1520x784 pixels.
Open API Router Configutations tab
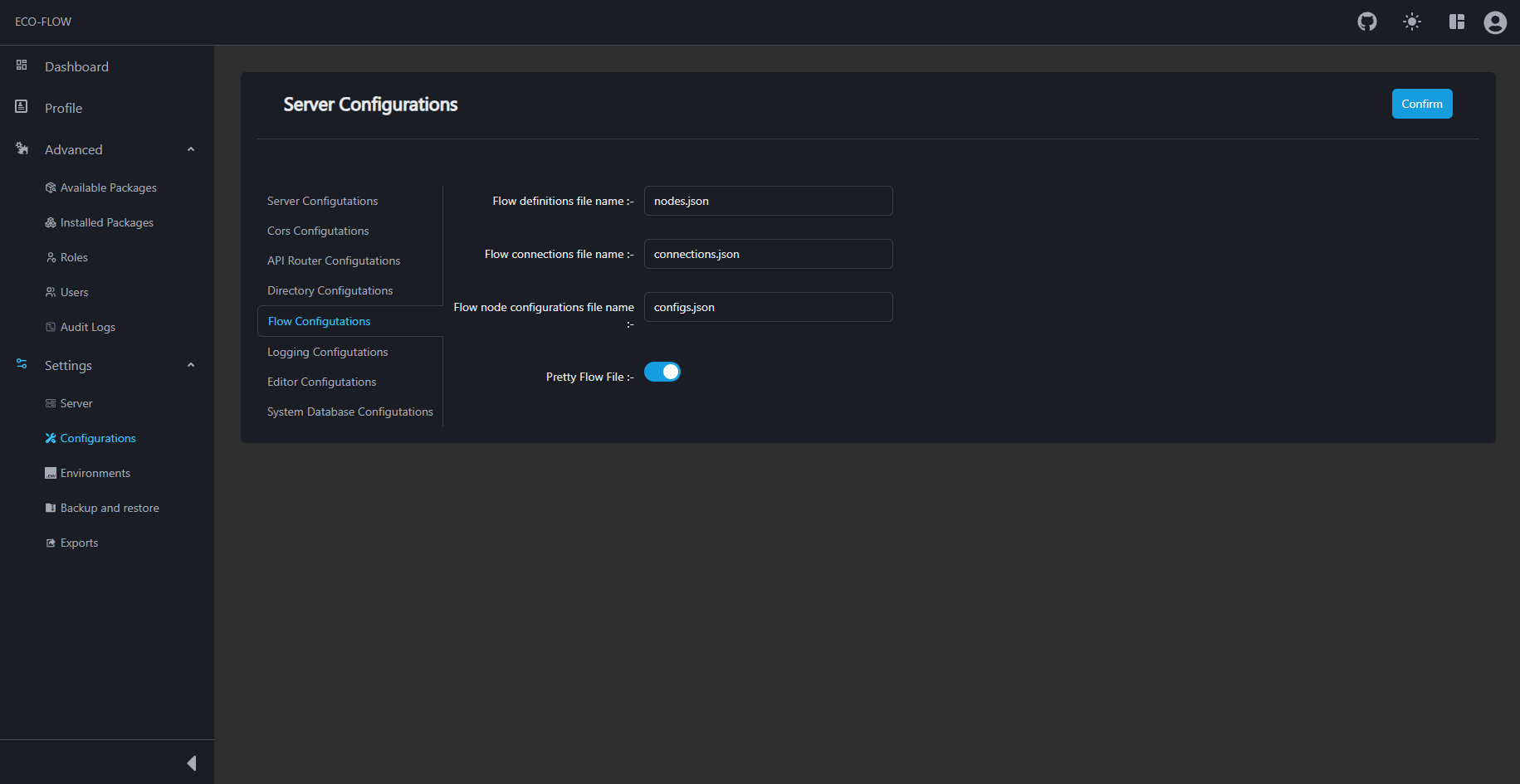click(334, 261)
